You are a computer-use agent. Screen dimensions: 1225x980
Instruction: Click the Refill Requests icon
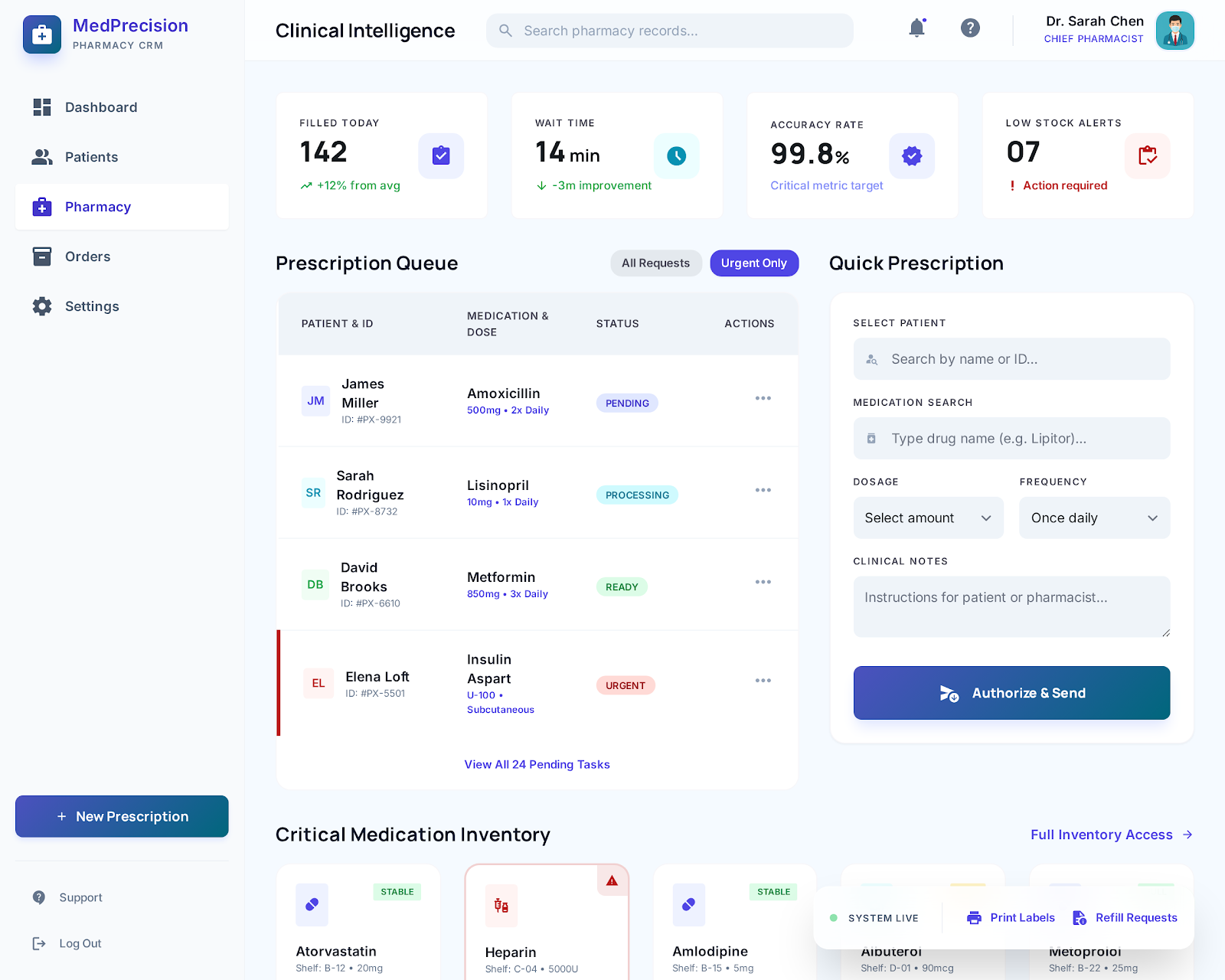(x=1080, y=917)
